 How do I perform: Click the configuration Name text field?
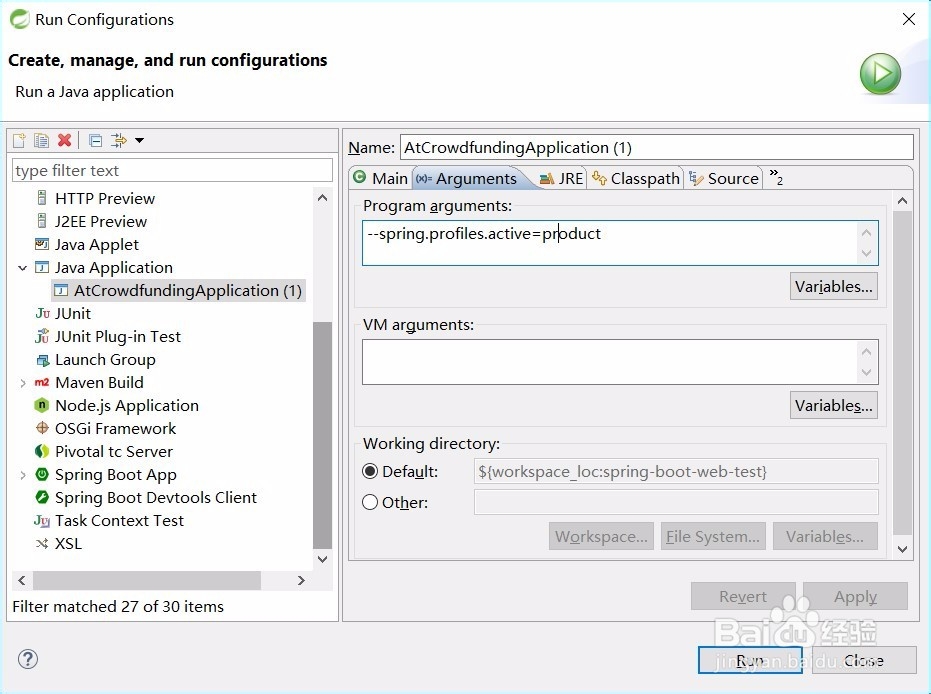pyautogui.click(x=656, y=148)
